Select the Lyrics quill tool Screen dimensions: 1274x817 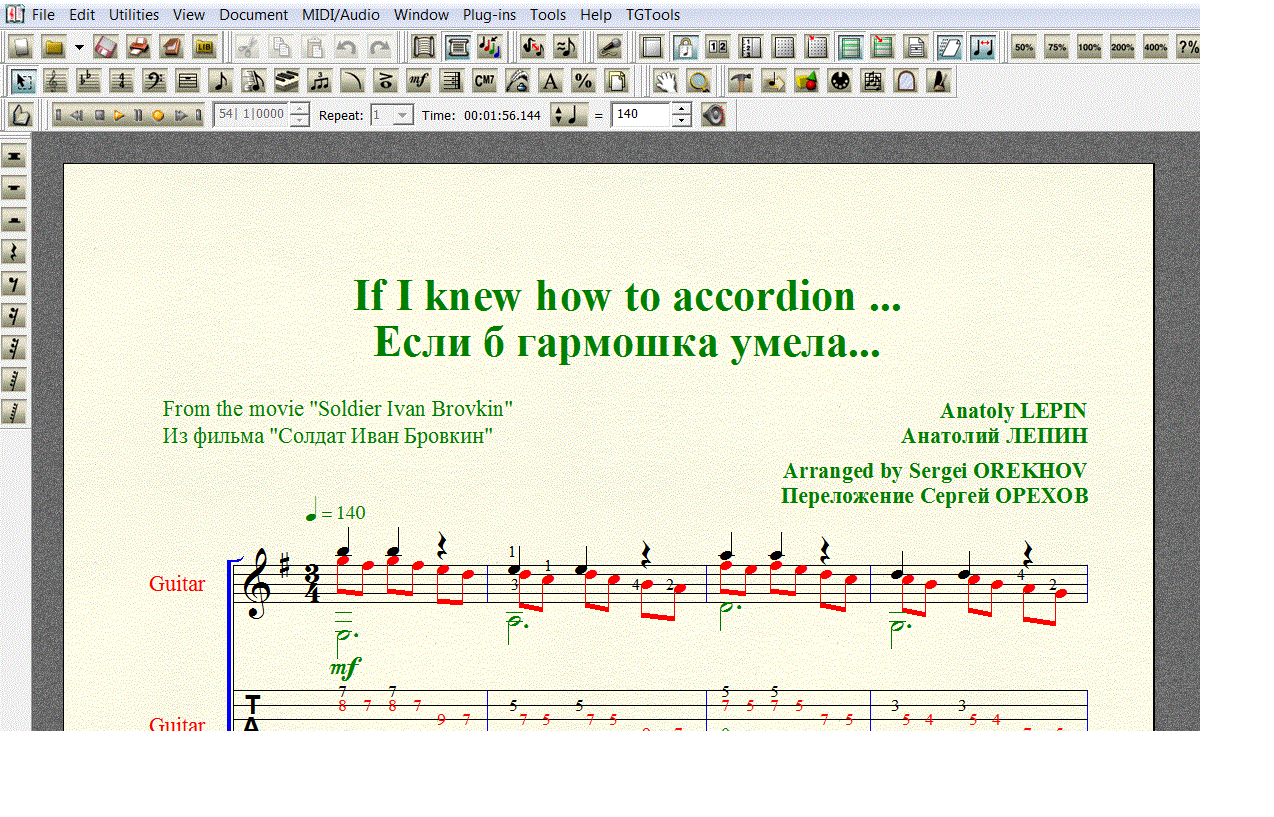coord(517,81)
